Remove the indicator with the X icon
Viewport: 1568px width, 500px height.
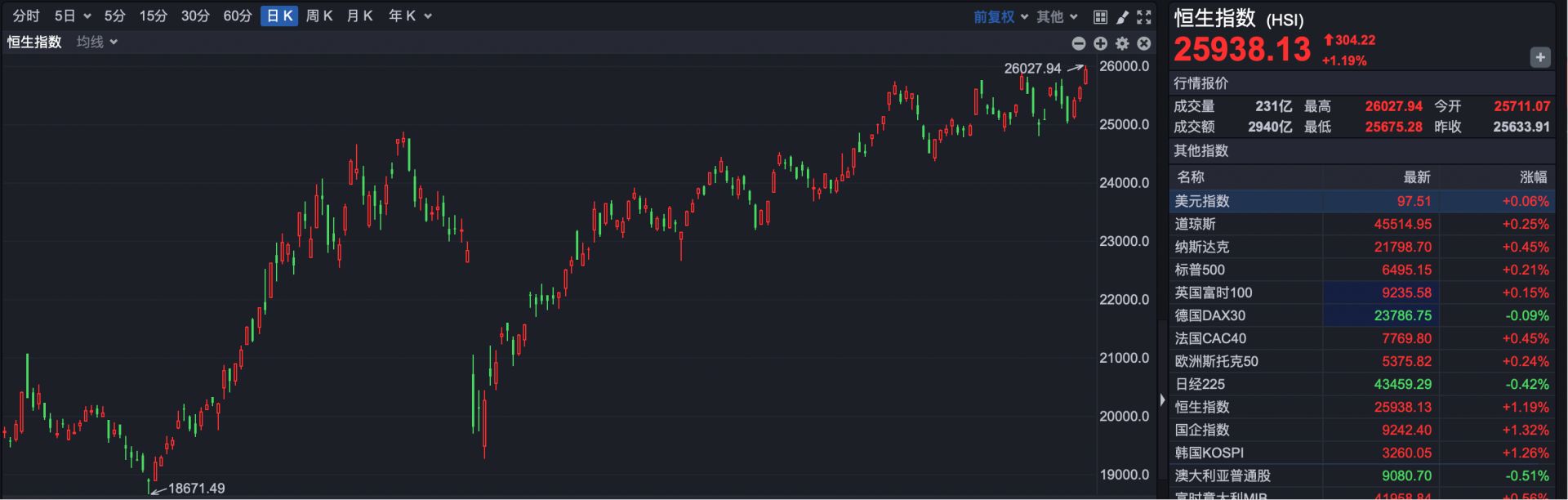click(x=1144, y=43)
